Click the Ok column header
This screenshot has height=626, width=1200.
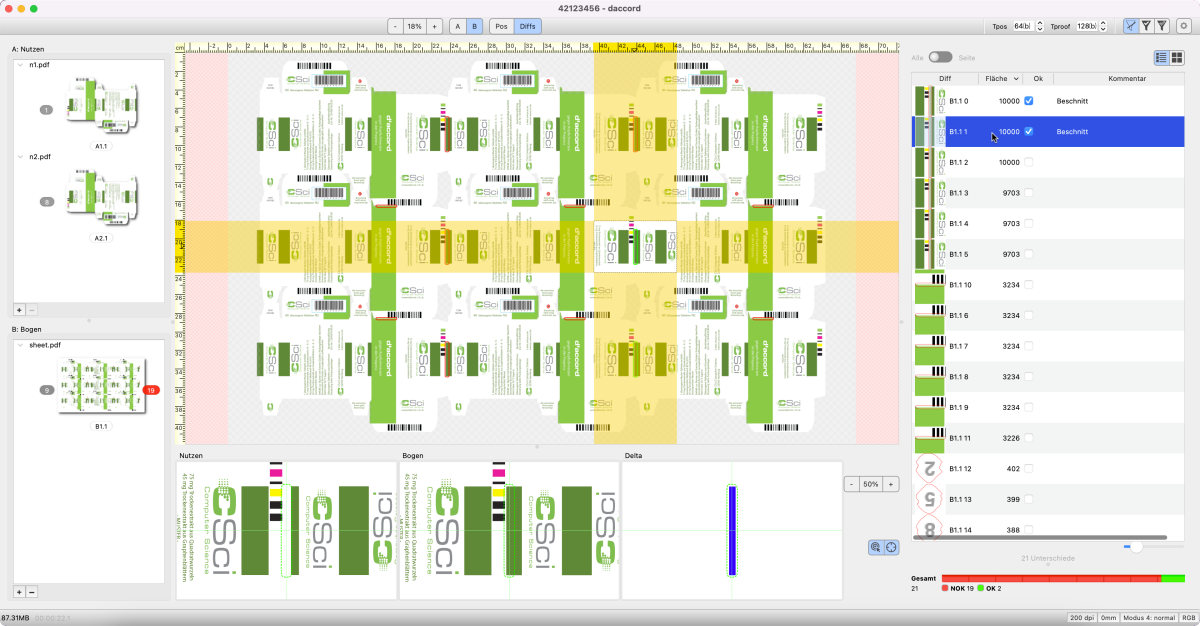(1038, 78)
